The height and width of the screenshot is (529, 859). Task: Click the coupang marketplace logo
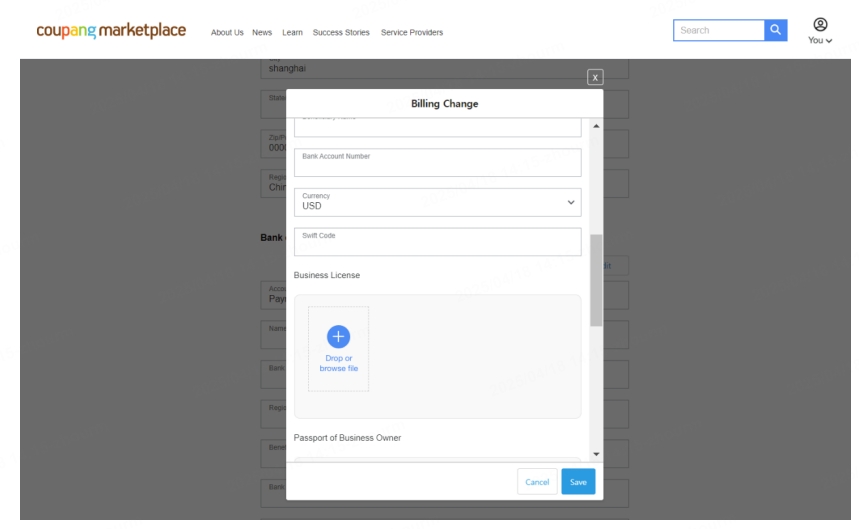point(111,31)
